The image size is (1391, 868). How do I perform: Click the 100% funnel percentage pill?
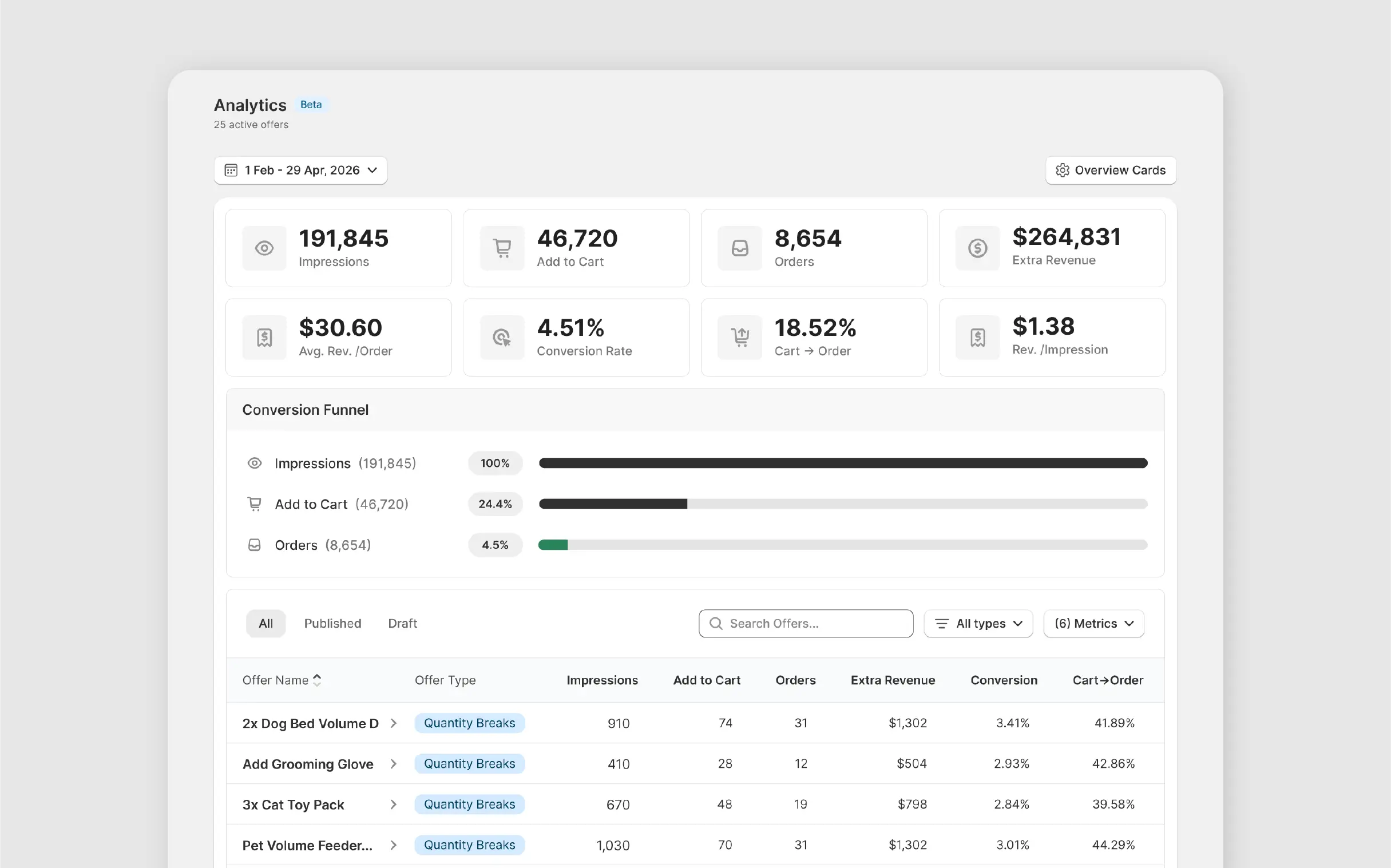(496, 463)
